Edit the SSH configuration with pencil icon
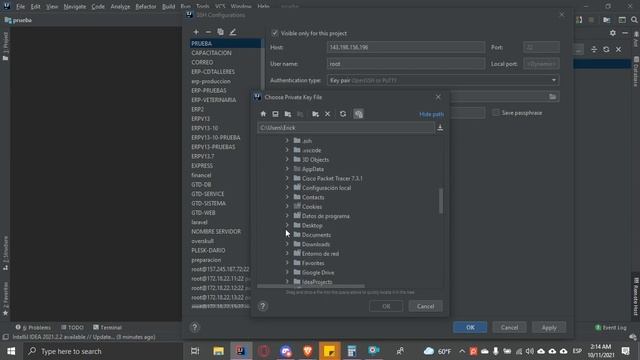The width and height of the screenshot is (640, 360). pyautogui.click(x=233, y=32)
